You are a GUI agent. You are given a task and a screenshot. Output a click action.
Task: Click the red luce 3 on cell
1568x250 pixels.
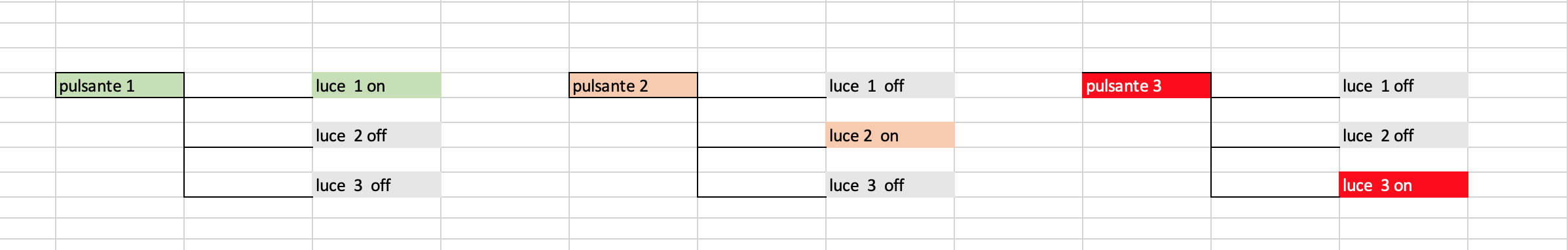[1404, 185]
